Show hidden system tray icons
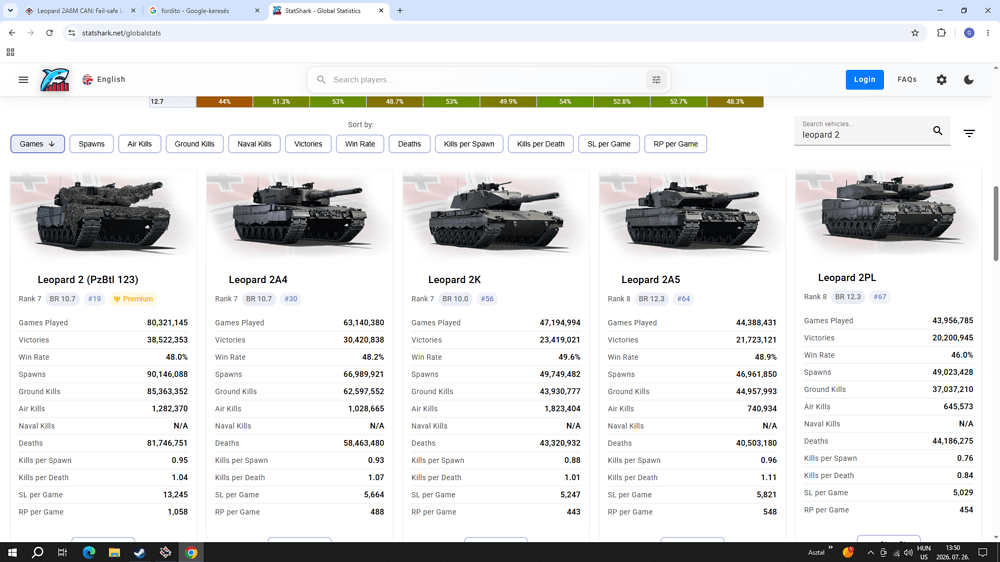Screen dimensions: 1000x562 pyautogui.click(x=870, y=552)
